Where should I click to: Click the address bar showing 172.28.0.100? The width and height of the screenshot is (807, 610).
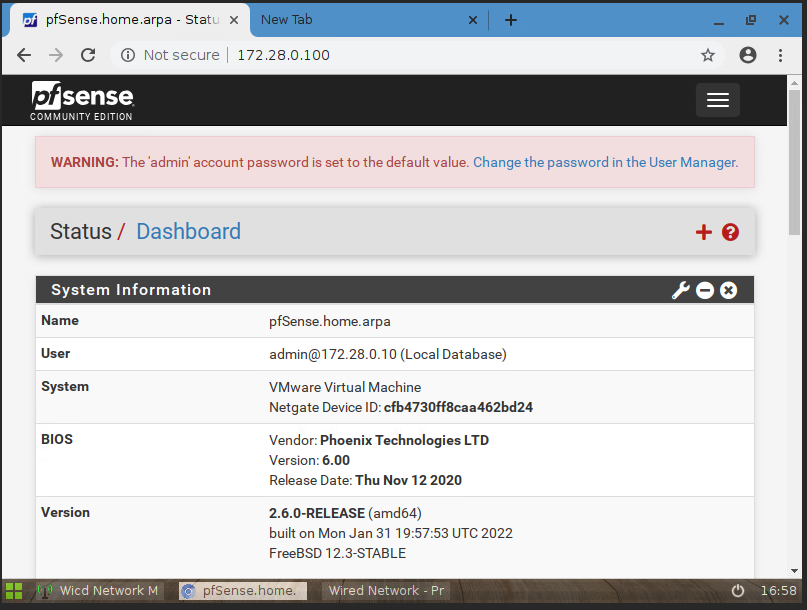[400, 55]
